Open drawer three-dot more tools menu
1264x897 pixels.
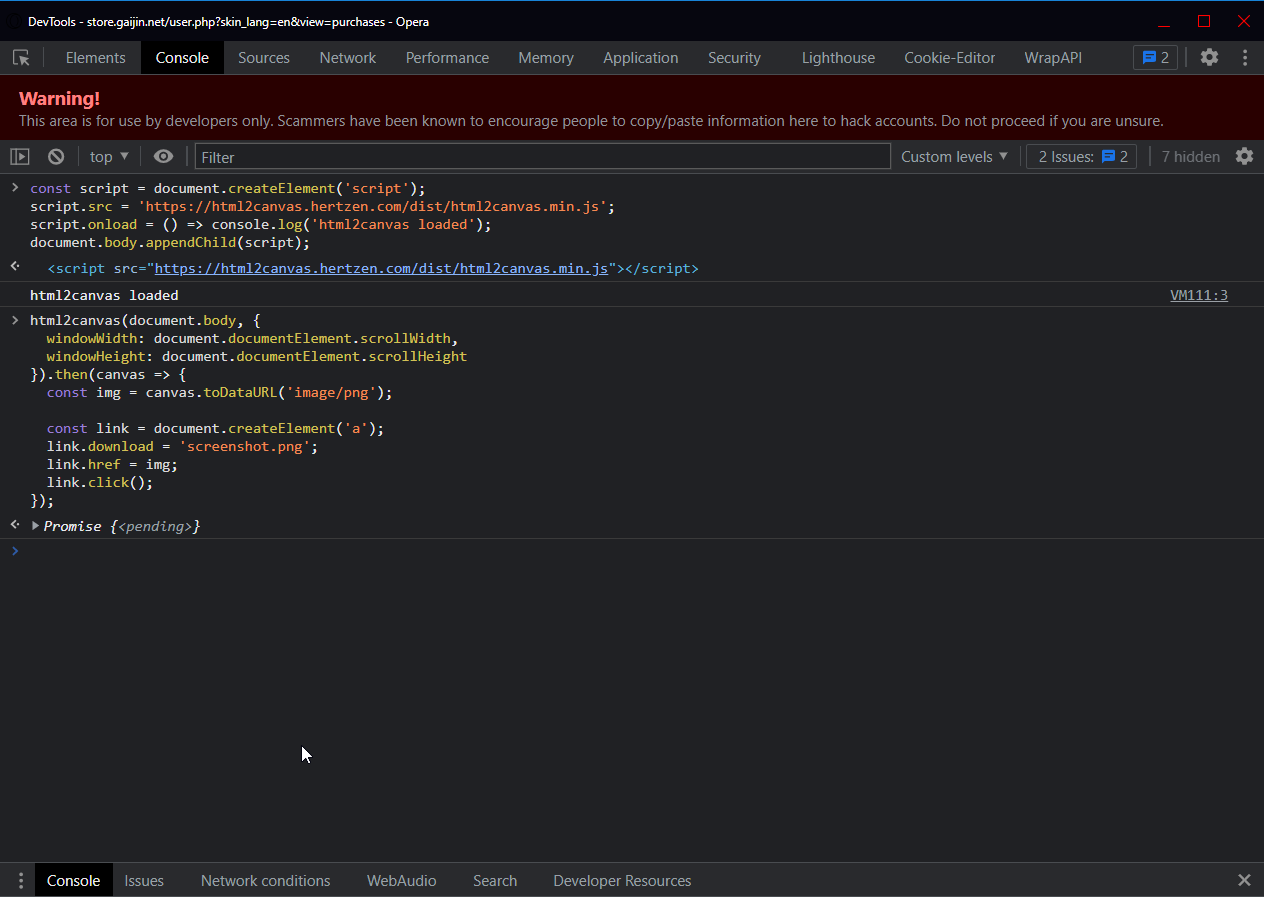tap(20, 880)
